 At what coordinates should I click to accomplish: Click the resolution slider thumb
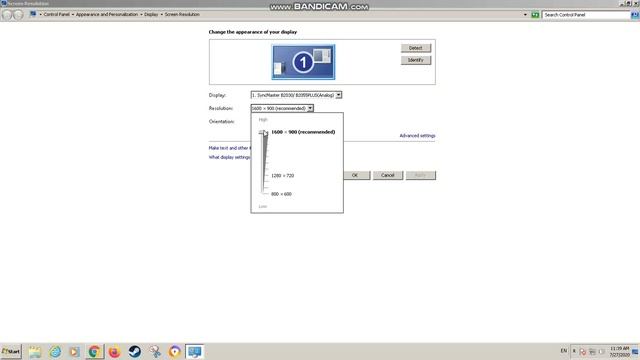coord(263,132)
